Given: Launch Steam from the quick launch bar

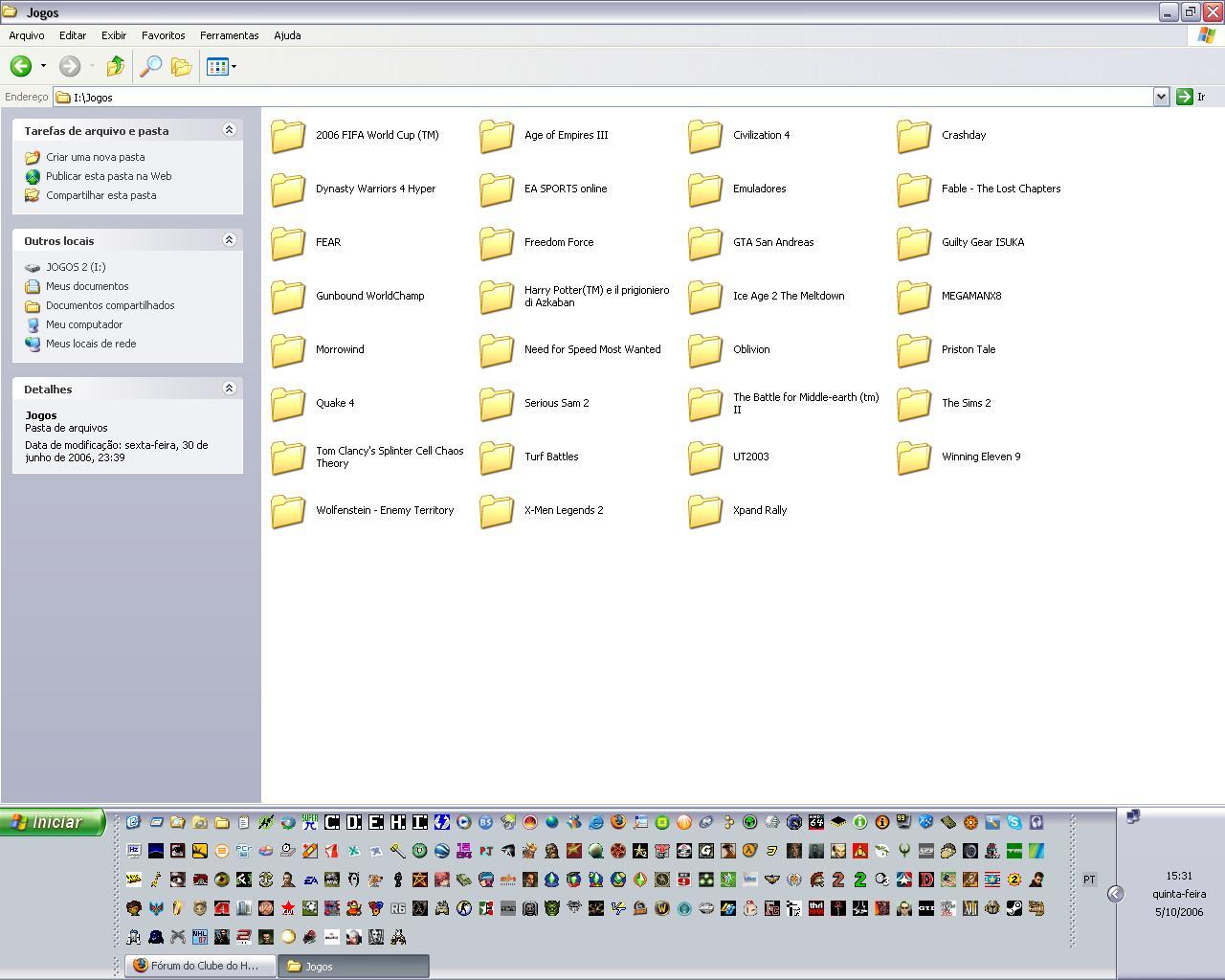Looking at the screenshot, I should [x=1014, y=908].
